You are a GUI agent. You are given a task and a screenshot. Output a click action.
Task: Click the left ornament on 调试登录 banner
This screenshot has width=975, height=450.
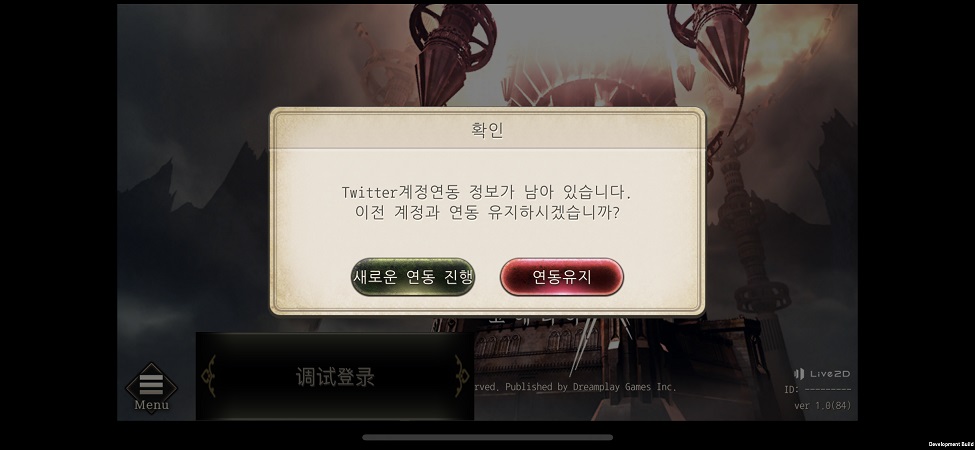(210, 376)
